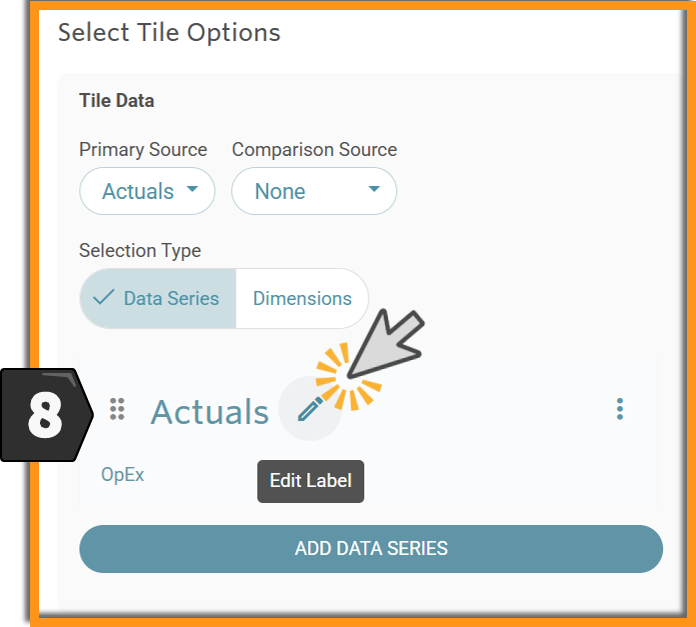Open the three-dot menu for Actuals series

coord(620,409)
